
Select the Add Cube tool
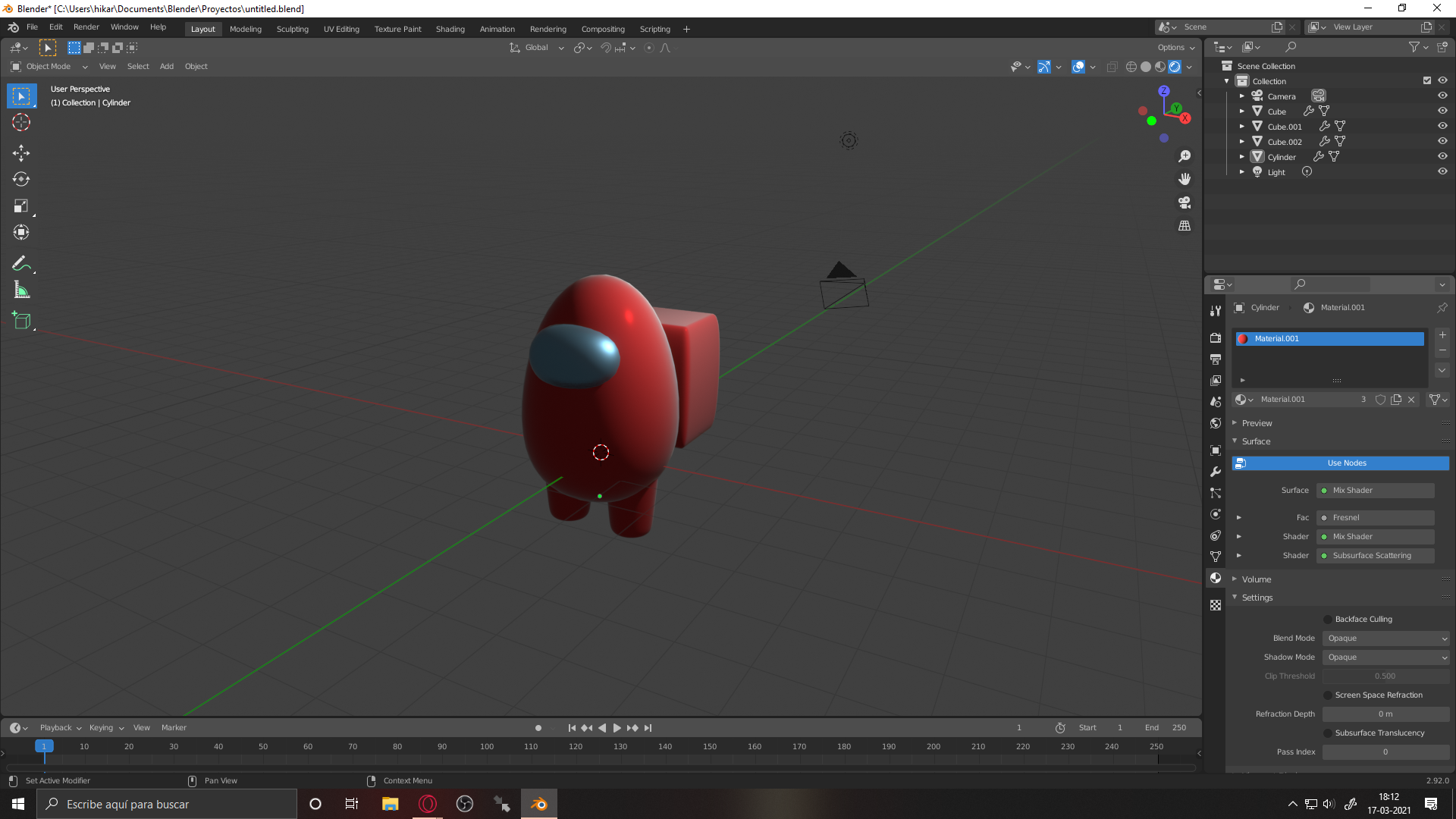pyautogui.click(x=20, y=321)
